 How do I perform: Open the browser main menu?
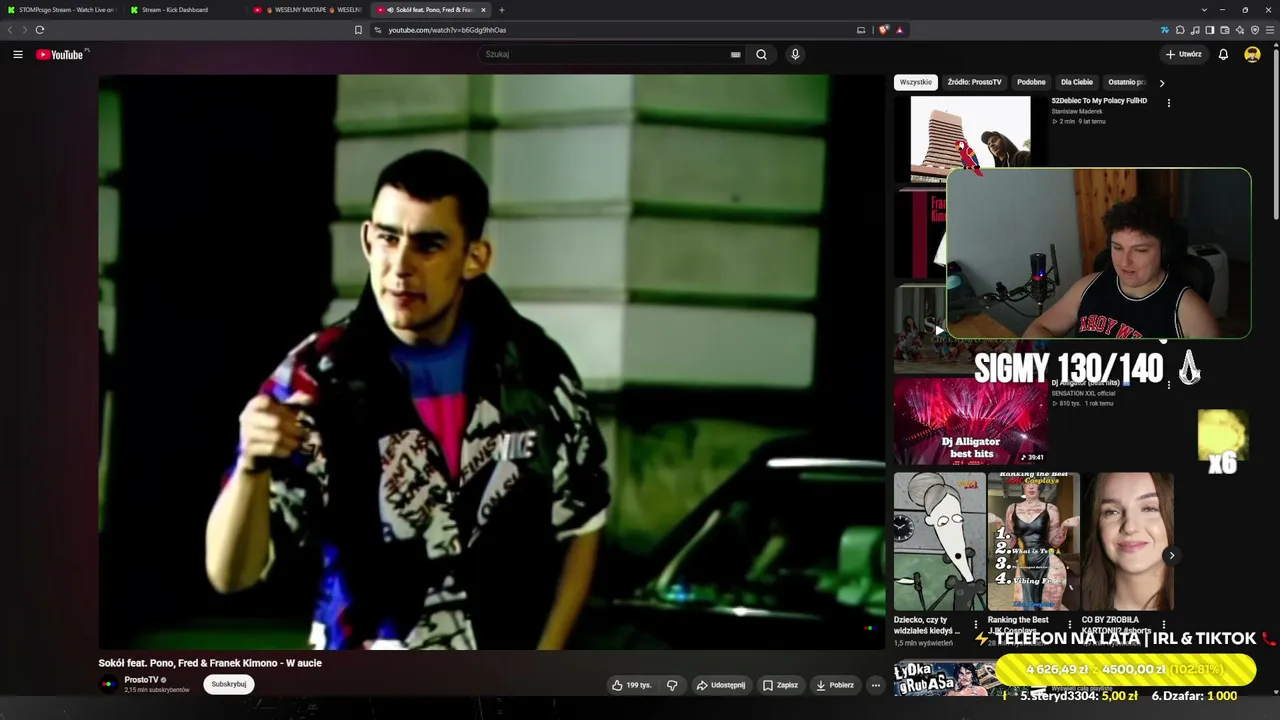1270,30
